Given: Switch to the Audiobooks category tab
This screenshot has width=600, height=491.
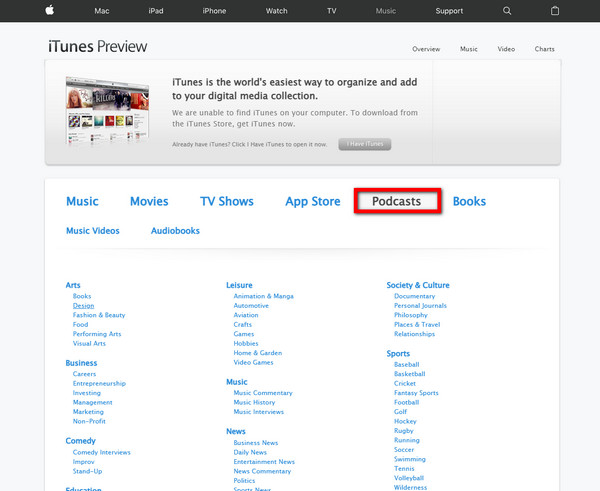Looking at the screenshot, I should (x=175, y=231).
